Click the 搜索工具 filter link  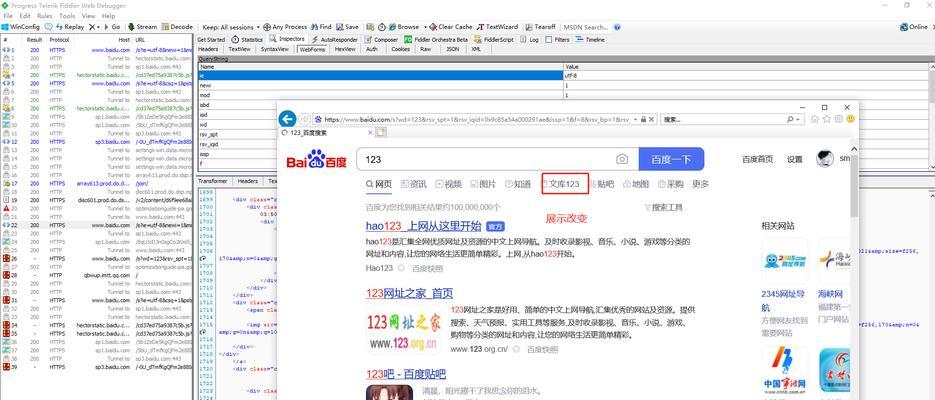(x=663, y=208)
